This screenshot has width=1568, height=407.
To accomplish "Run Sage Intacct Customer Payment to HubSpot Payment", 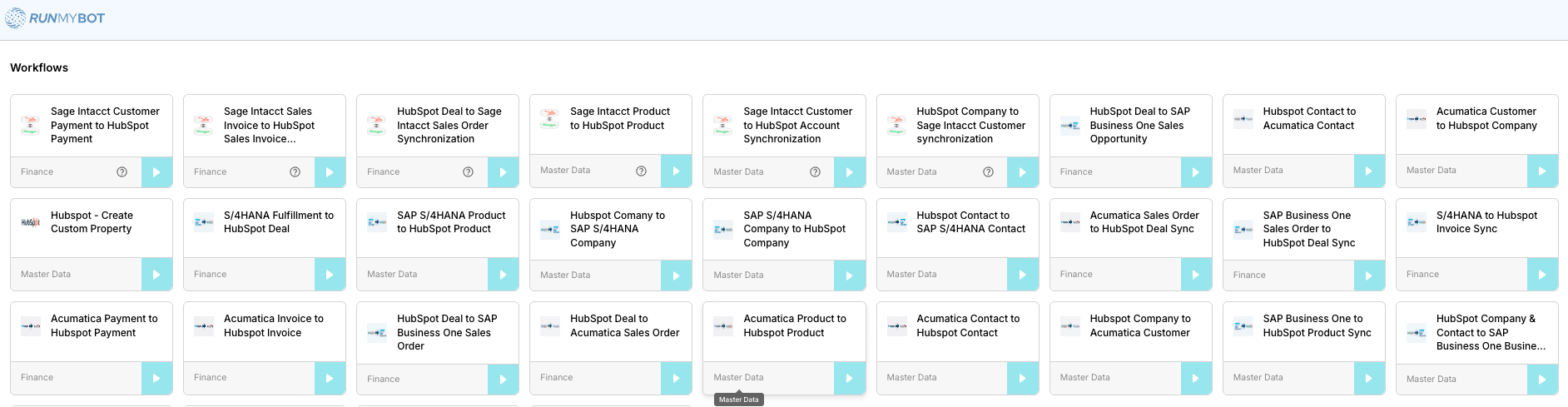I will pyautogui.click(x=156, y=172).
